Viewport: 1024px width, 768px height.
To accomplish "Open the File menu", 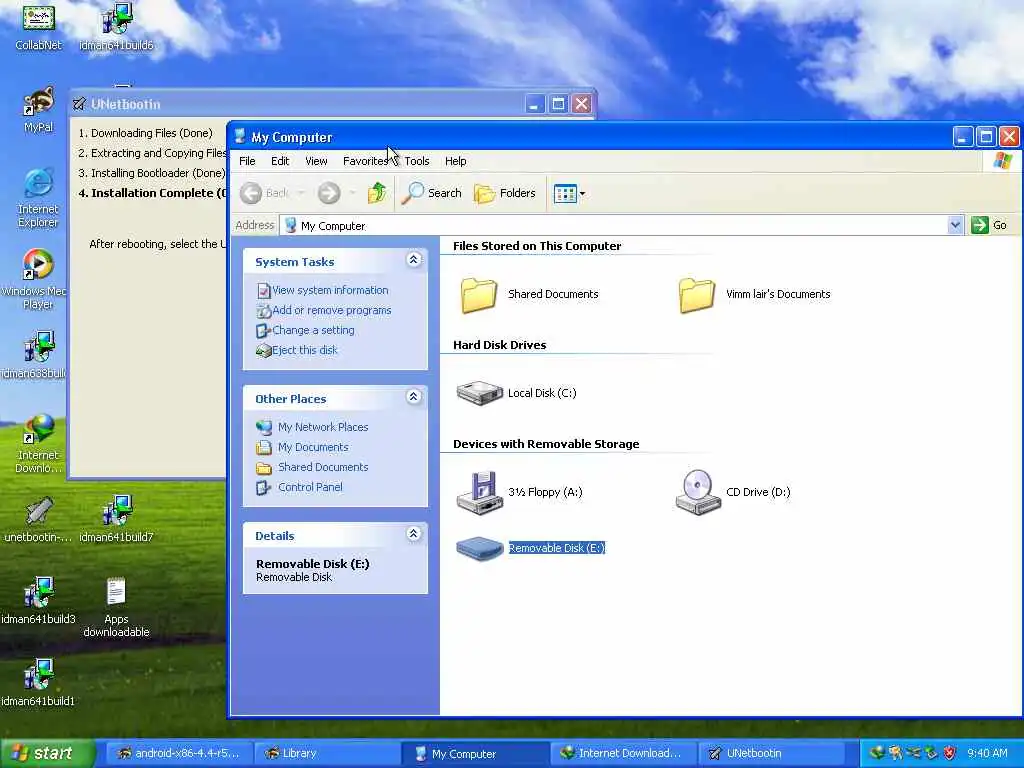I will (x=247, y=161).
